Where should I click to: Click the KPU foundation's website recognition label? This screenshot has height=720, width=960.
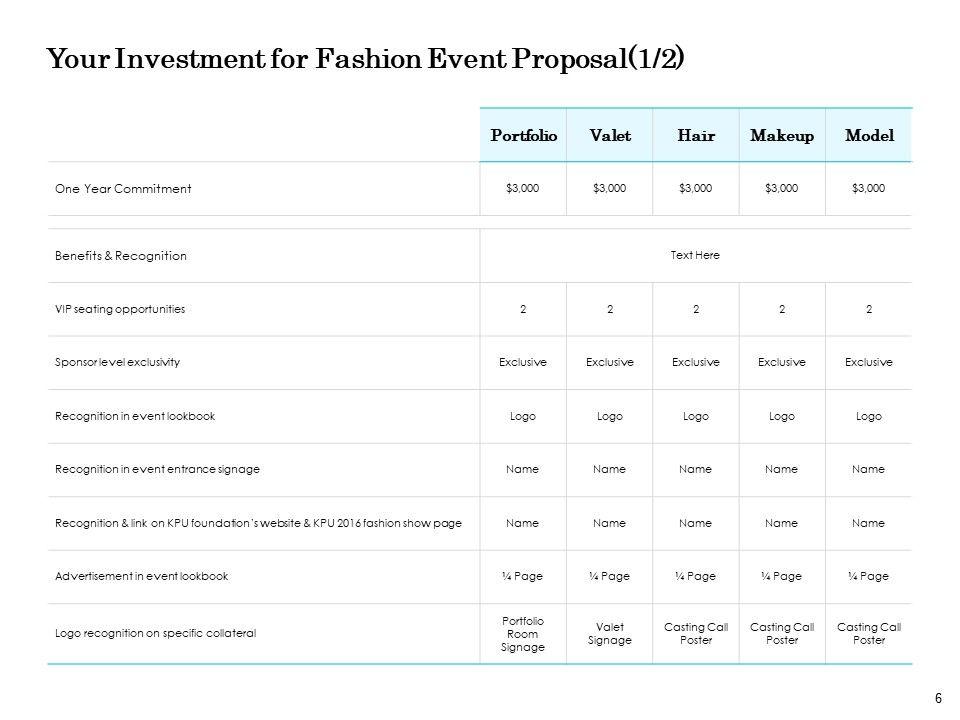(x=258, y=523)
